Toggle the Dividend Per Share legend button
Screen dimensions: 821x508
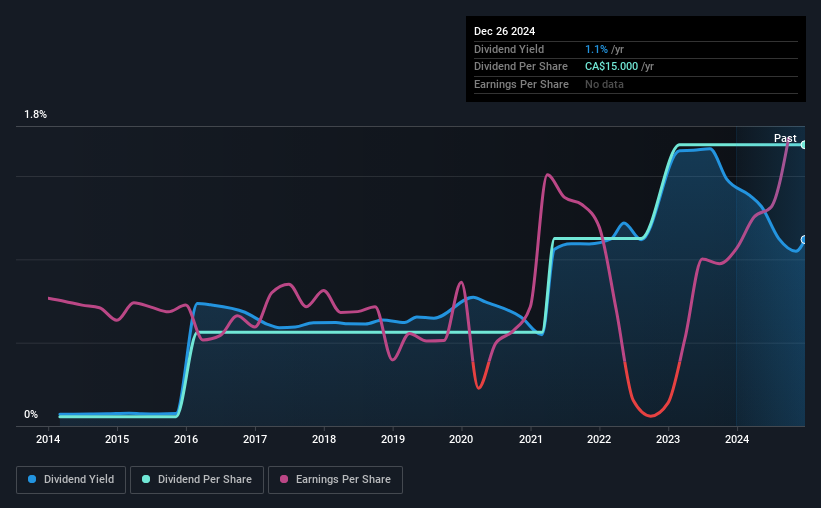tap(197, 480)
